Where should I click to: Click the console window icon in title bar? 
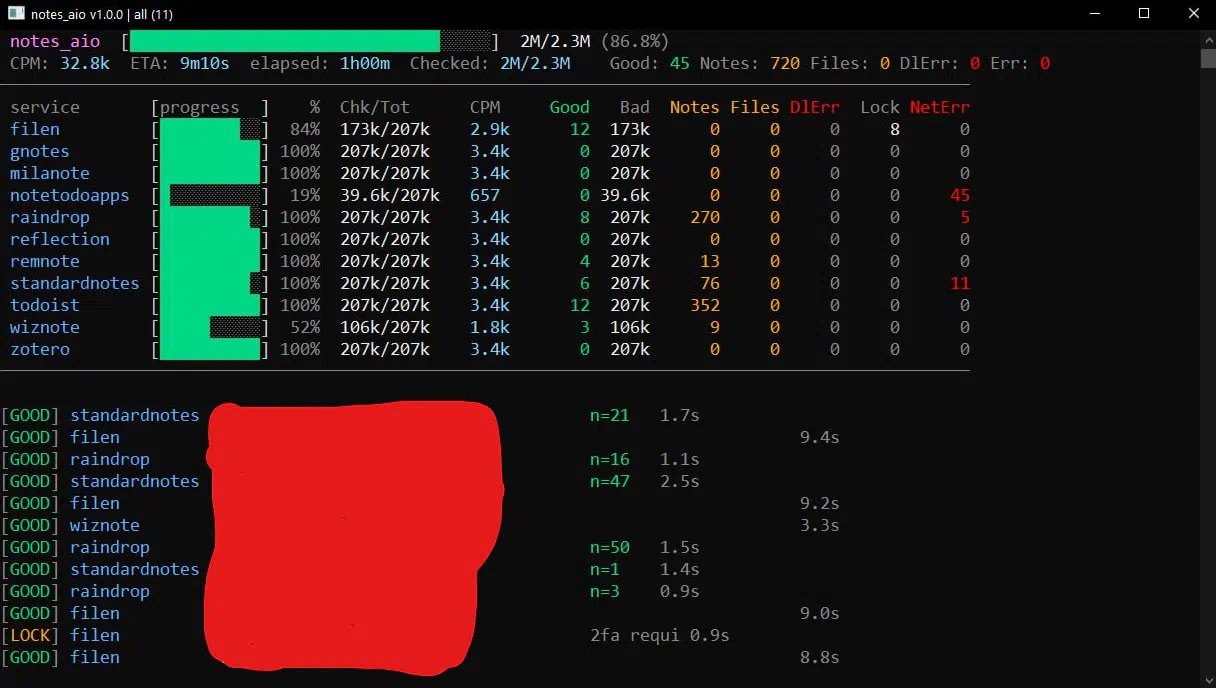coord(16,13)
